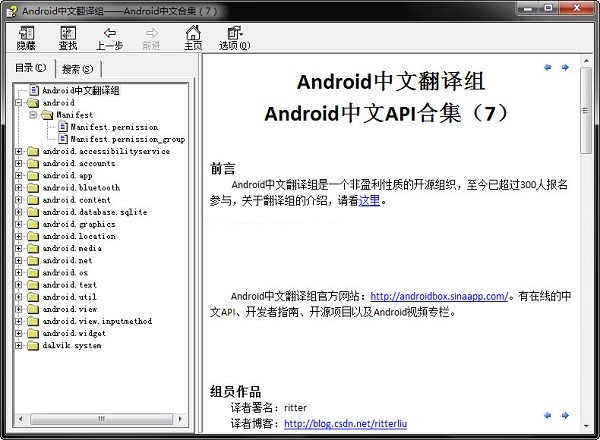Screen dimensions: 600x440
Task: Open the Options (选项) toolbar icon
Action: click(235, 33)
